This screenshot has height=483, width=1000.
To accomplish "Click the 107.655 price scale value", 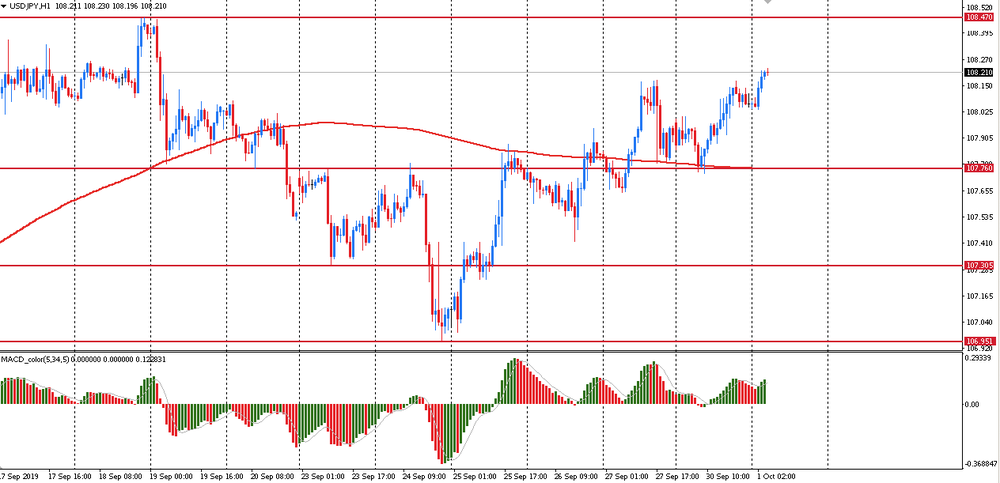I will (980, 191).
